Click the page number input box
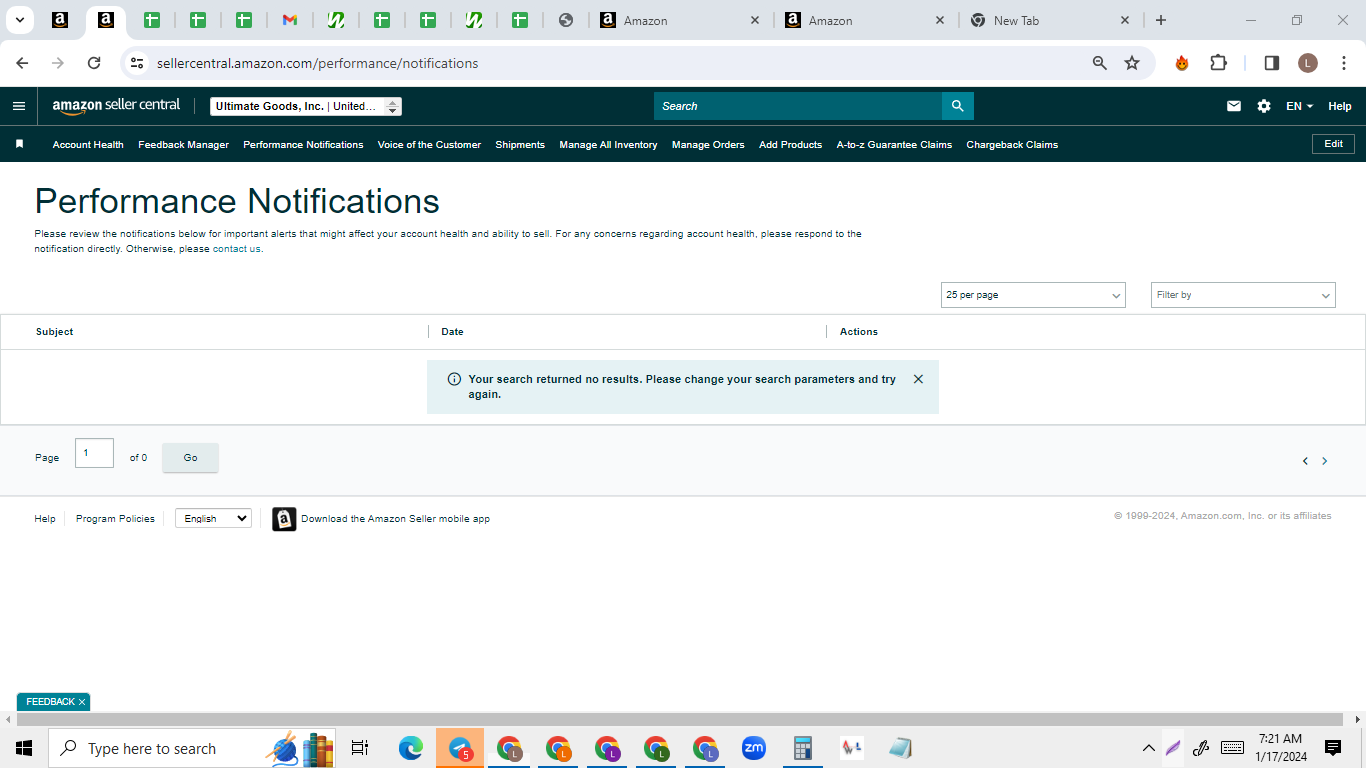The height and width of the screenshot is (768, 1366). (94, 453)
